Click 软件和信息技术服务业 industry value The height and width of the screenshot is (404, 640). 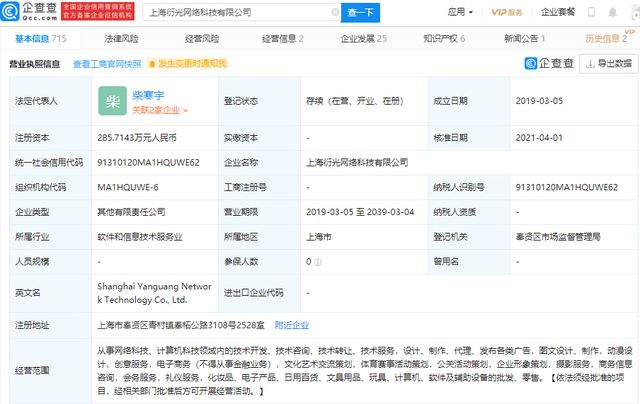tap(140, 237)
